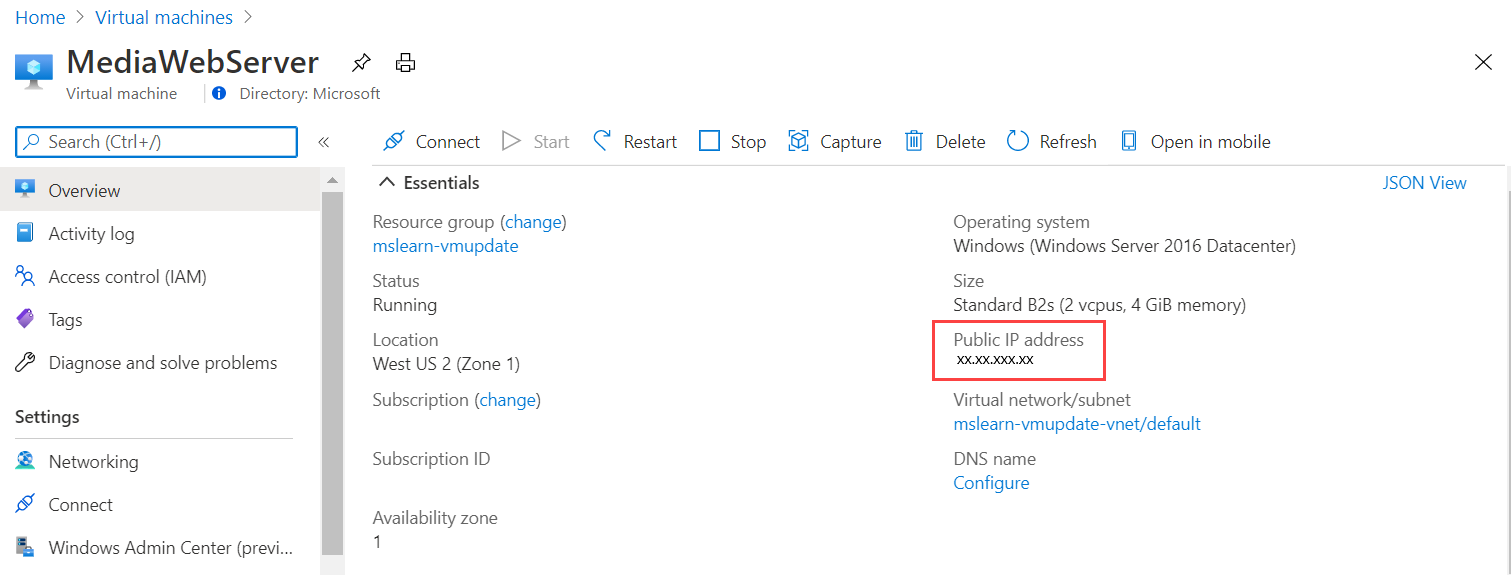Click the purple Tags icon
Screen dimensions: 1511x575
[26, 319]
